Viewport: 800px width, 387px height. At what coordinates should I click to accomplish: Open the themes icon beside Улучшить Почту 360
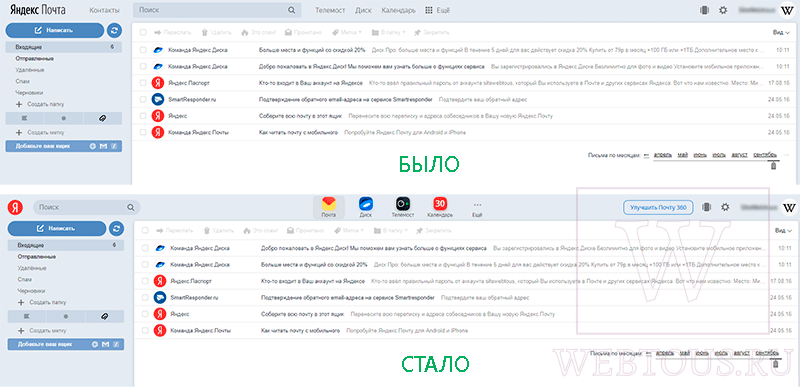click(707, 208)
